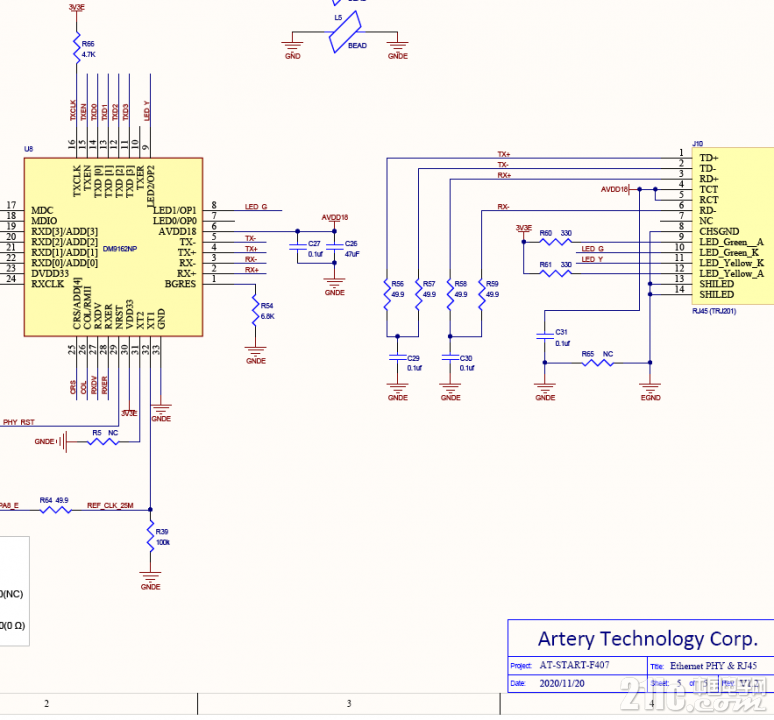Click the AVDD18 power label above C26
774x720 pixels.
pos(335,217)
